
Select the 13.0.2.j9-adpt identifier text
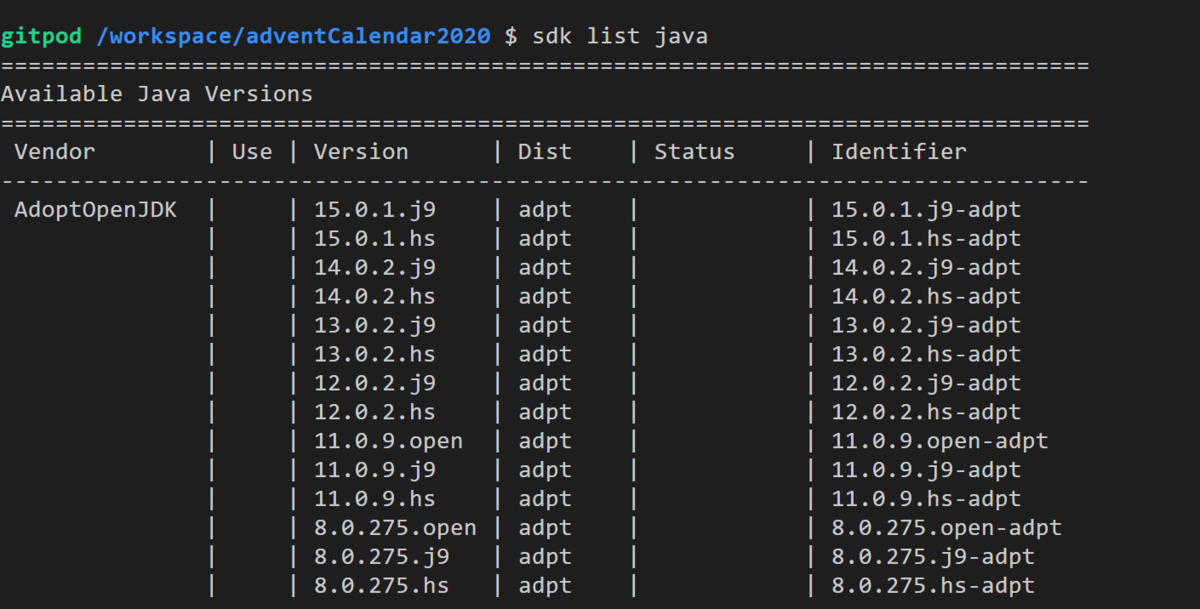tap(926, 326)
